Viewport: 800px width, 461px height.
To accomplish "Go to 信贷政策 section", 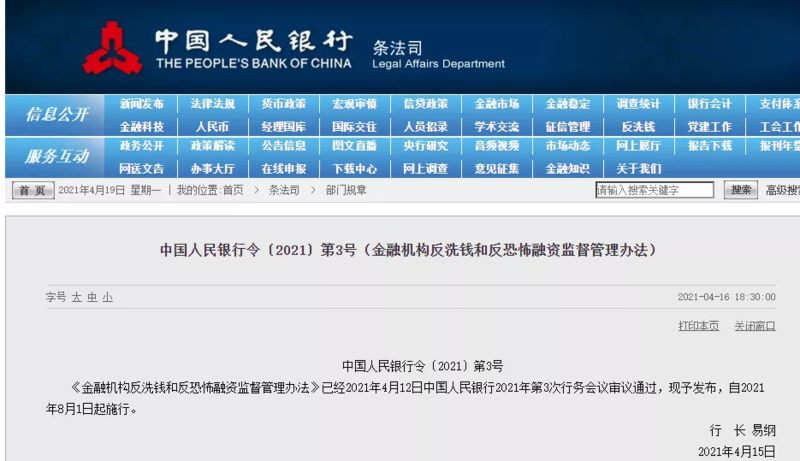I will (x=426, y=104).
